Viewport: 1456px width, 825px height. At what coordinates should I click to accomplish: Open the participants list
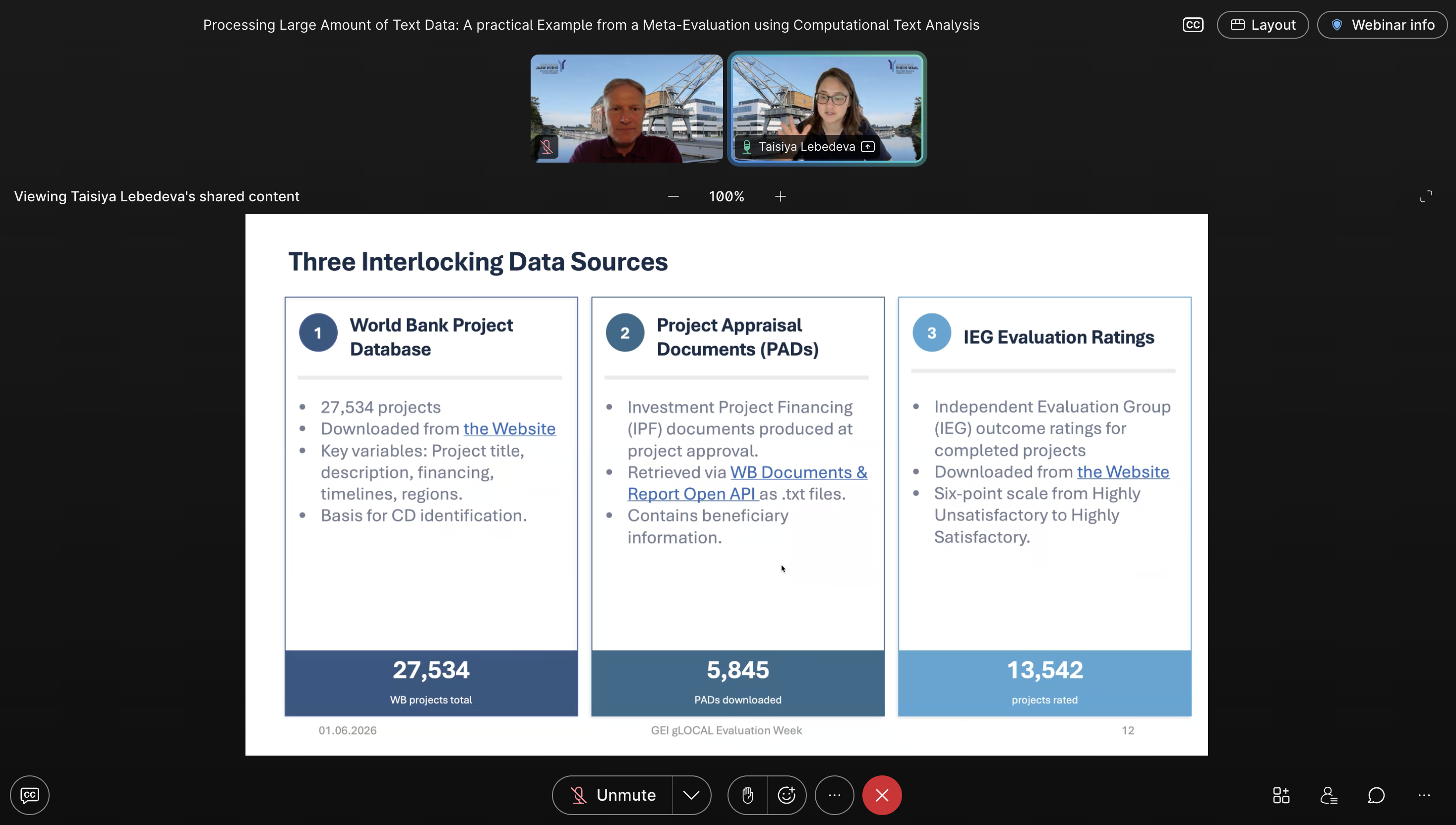(1329, 795)
